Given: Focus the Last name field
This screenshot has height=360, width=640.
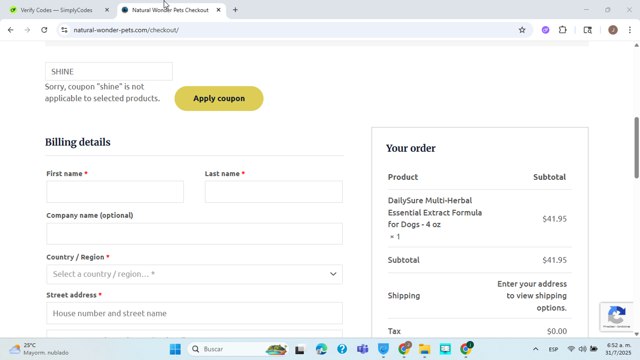Looking at the screenshot, I should (x=273, y=191).
